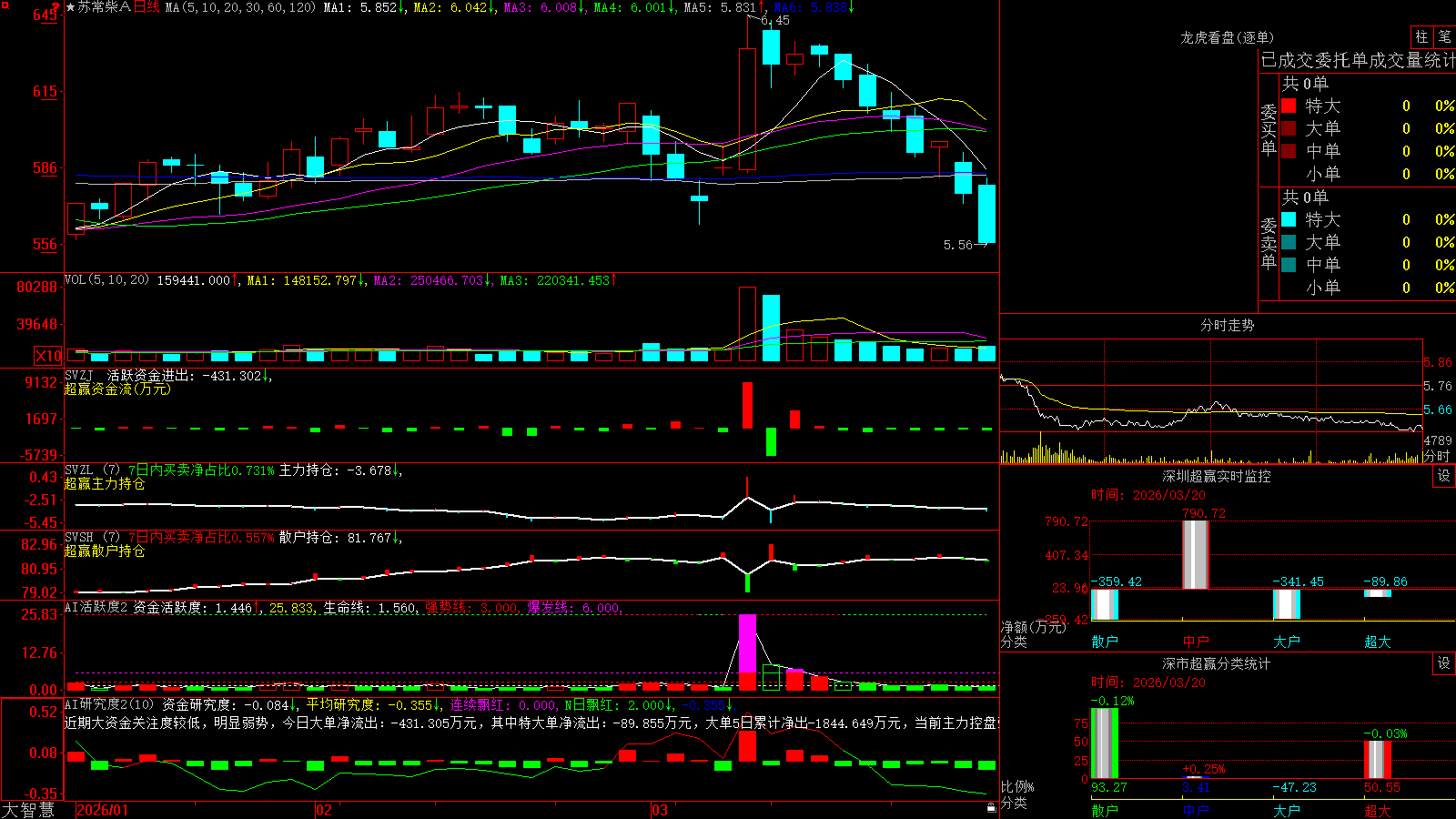Click the 分时走势 panel title
Viewport: 1456px width, 819px height.
click(x=1227, y=325)
